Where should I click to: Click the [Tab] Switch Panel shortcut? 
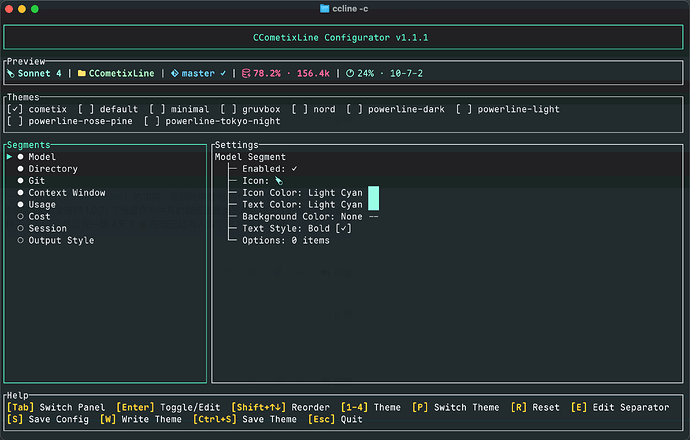56,407
